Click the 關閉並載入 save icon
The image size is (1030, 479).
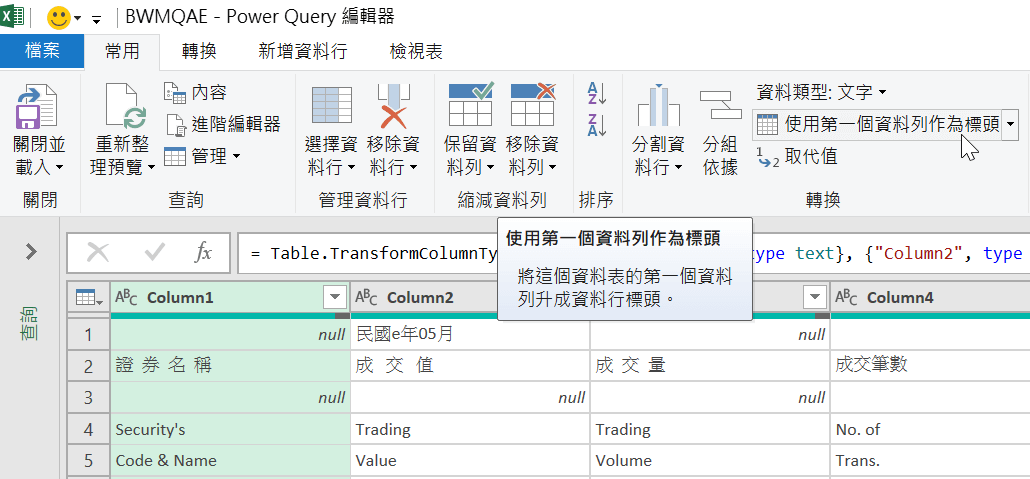pyautogui.click(x=36, y=106)
